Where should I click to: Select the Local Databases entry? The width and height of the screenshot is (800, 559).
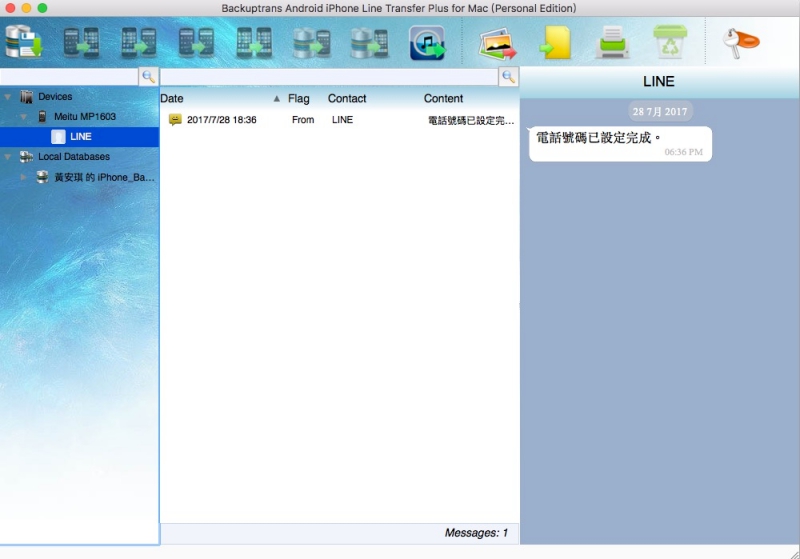[x=74, y=157]
